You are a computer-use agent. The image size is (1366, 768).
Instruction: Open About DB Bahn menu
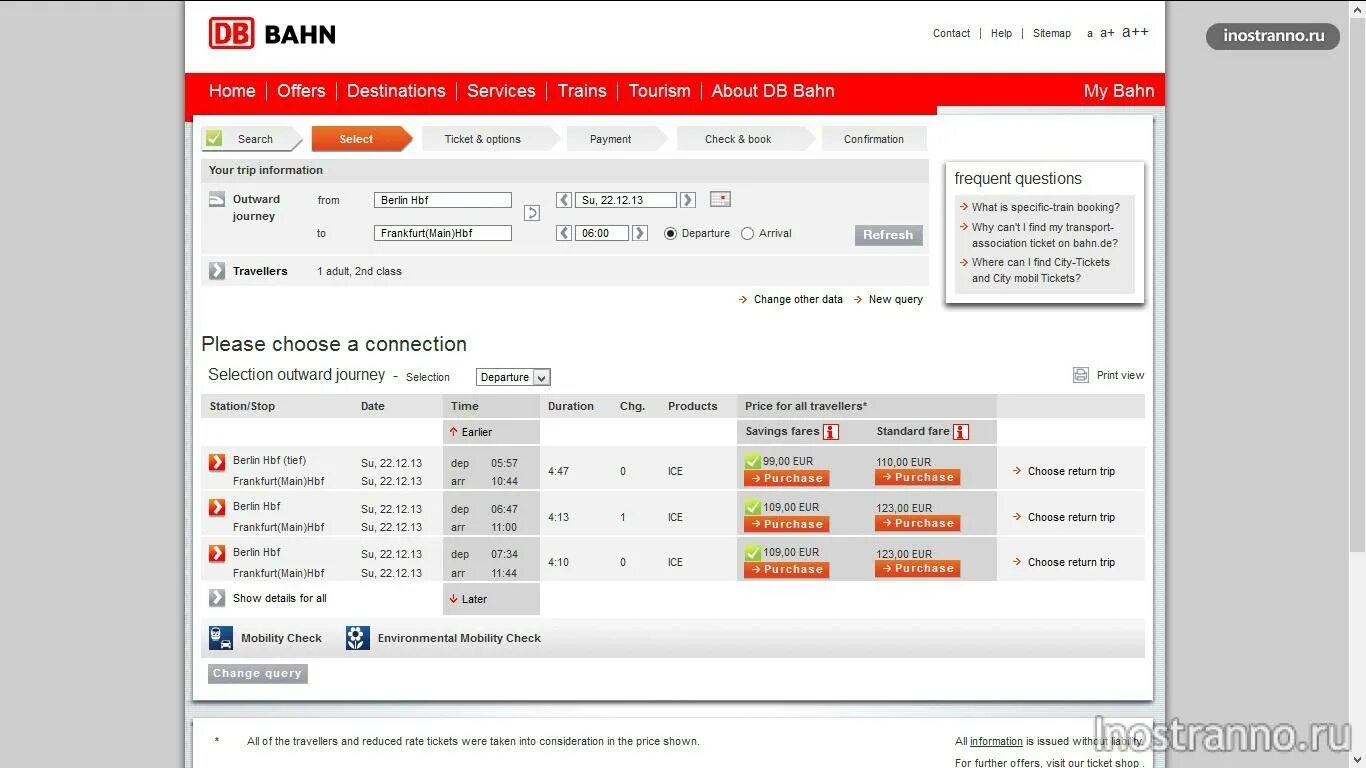pyautogui.click(x=773, y=91)
